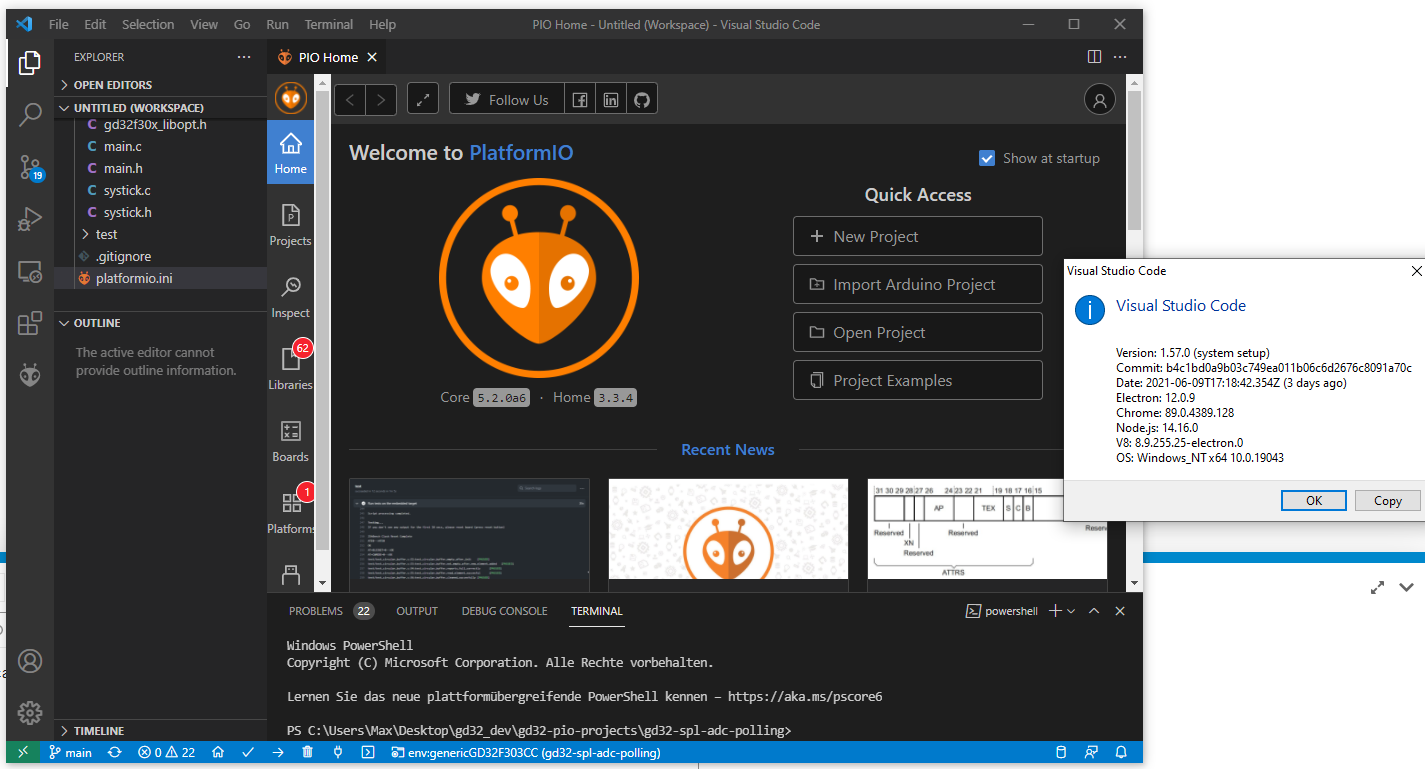Click PlatformIO Serial Monitor plug icon

coord(338,752)
